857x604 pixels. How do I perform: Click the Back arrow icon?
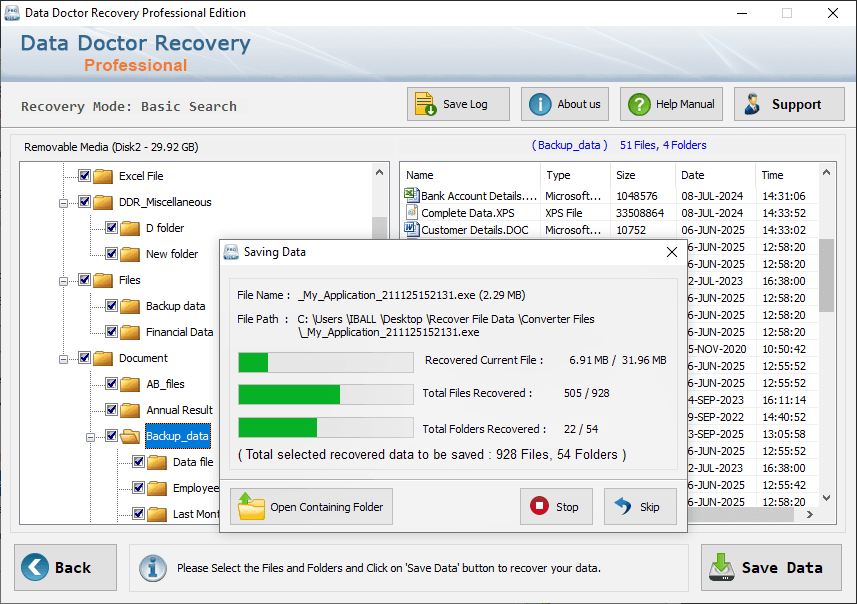pos(34,567)
